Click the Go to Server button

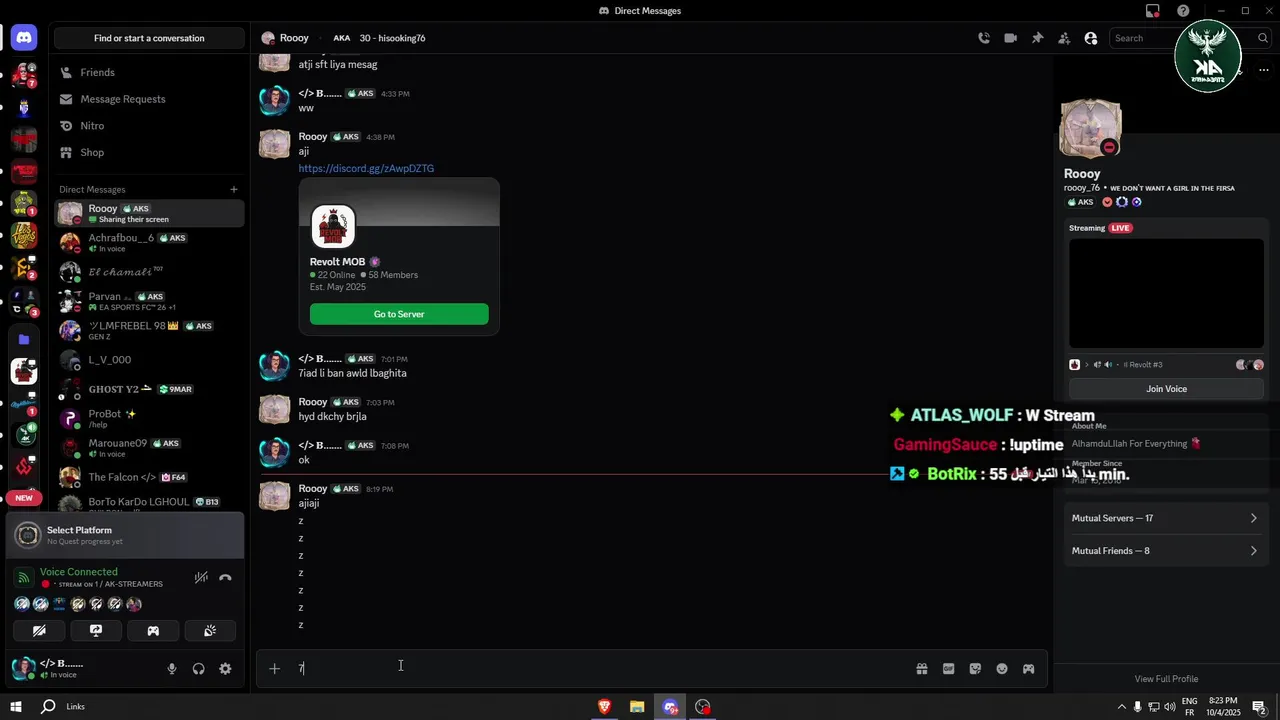[399, 314]
